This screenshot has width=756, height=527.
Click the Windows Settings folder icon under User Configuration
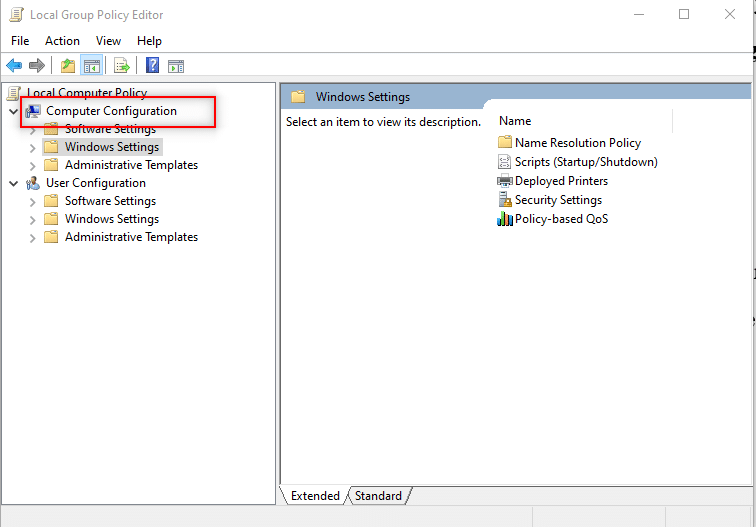coord(51,219)
